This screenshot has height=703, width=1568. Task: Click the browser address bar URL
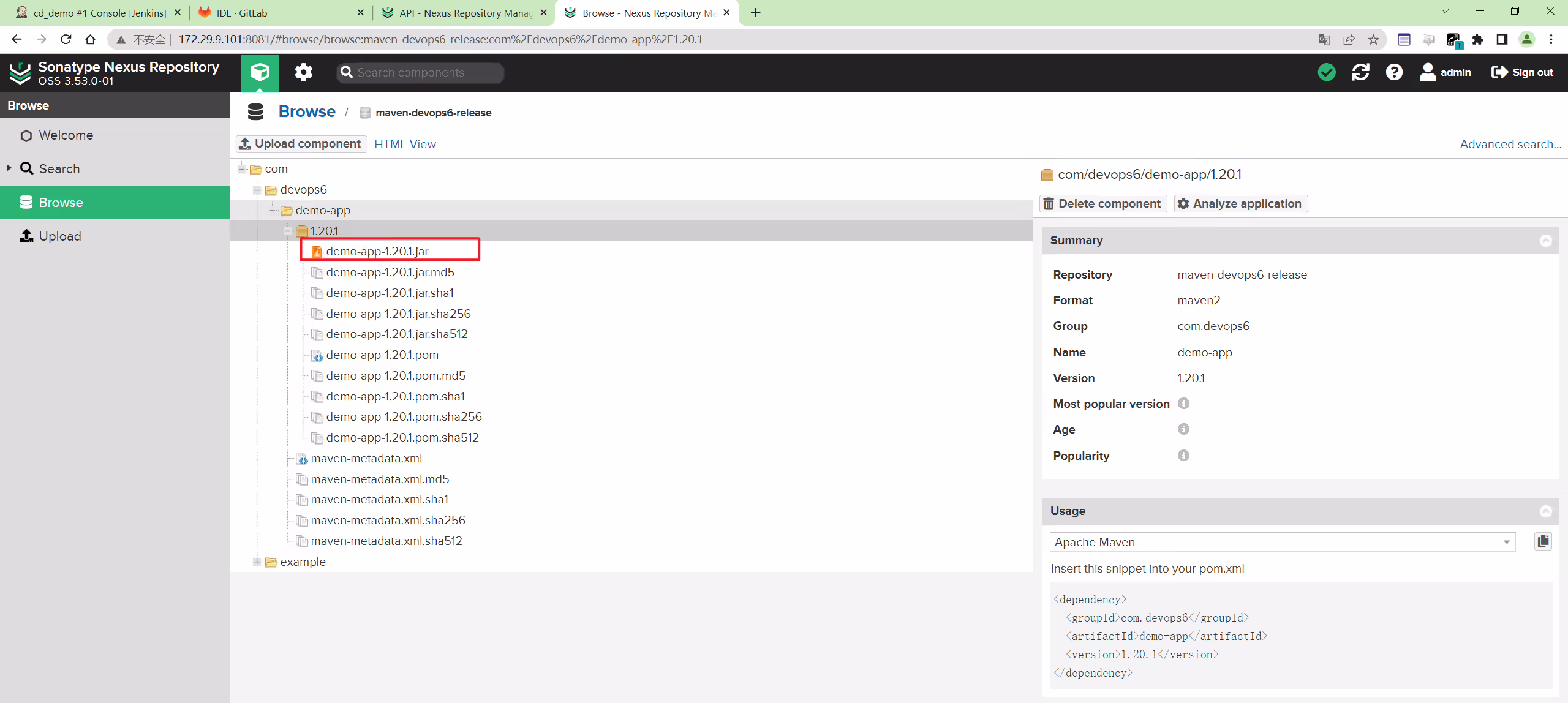[x=440, y=40]
